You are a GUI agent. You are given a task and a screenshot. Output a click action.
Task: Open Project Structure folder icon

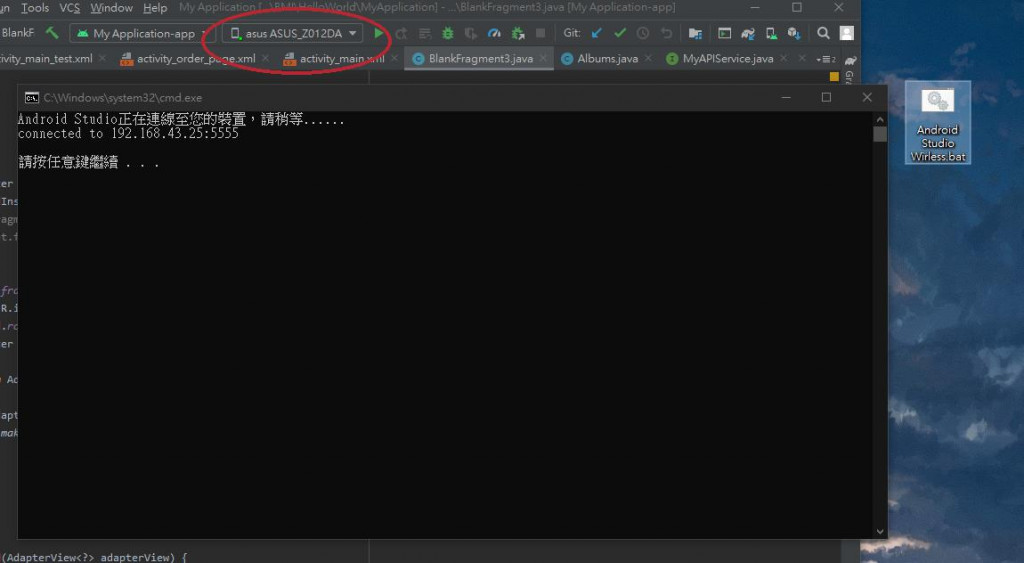pos(695,33)
